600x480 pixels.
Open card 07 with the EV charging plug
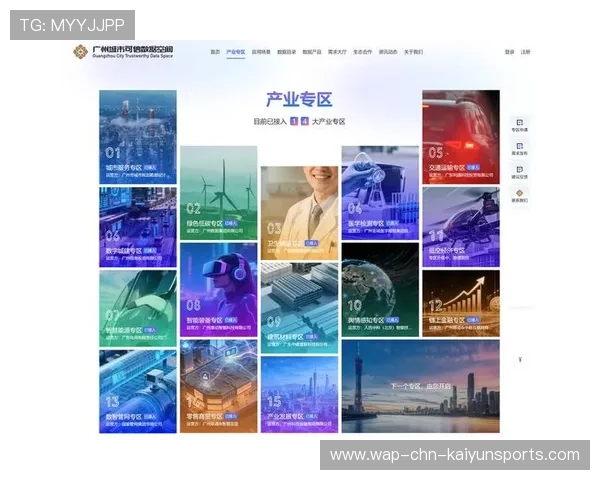pyautogui.click(x=138, y=309)
